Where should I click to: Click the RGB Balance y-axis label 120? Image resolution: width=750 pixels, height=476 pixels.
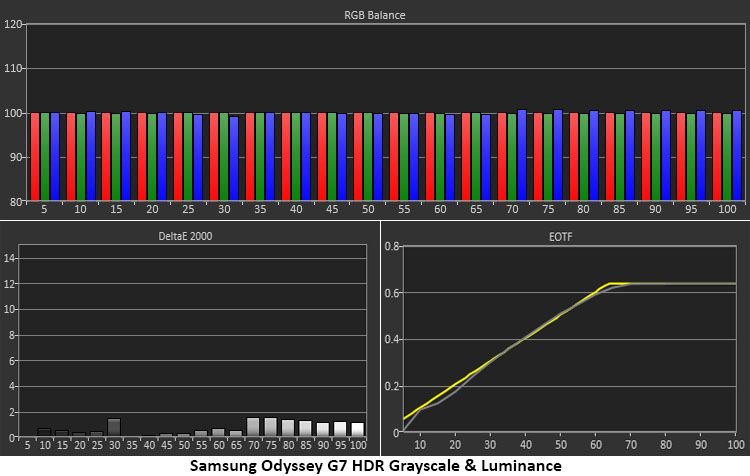[13, 24]
